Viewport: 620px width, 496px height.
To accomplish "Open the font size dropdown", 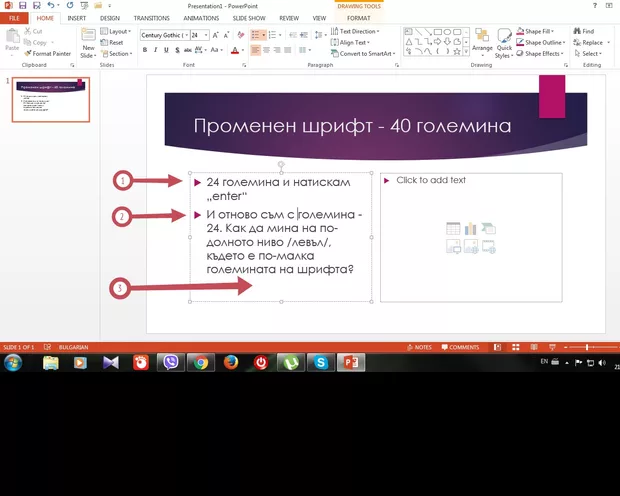I will click(x=206, y=35).
